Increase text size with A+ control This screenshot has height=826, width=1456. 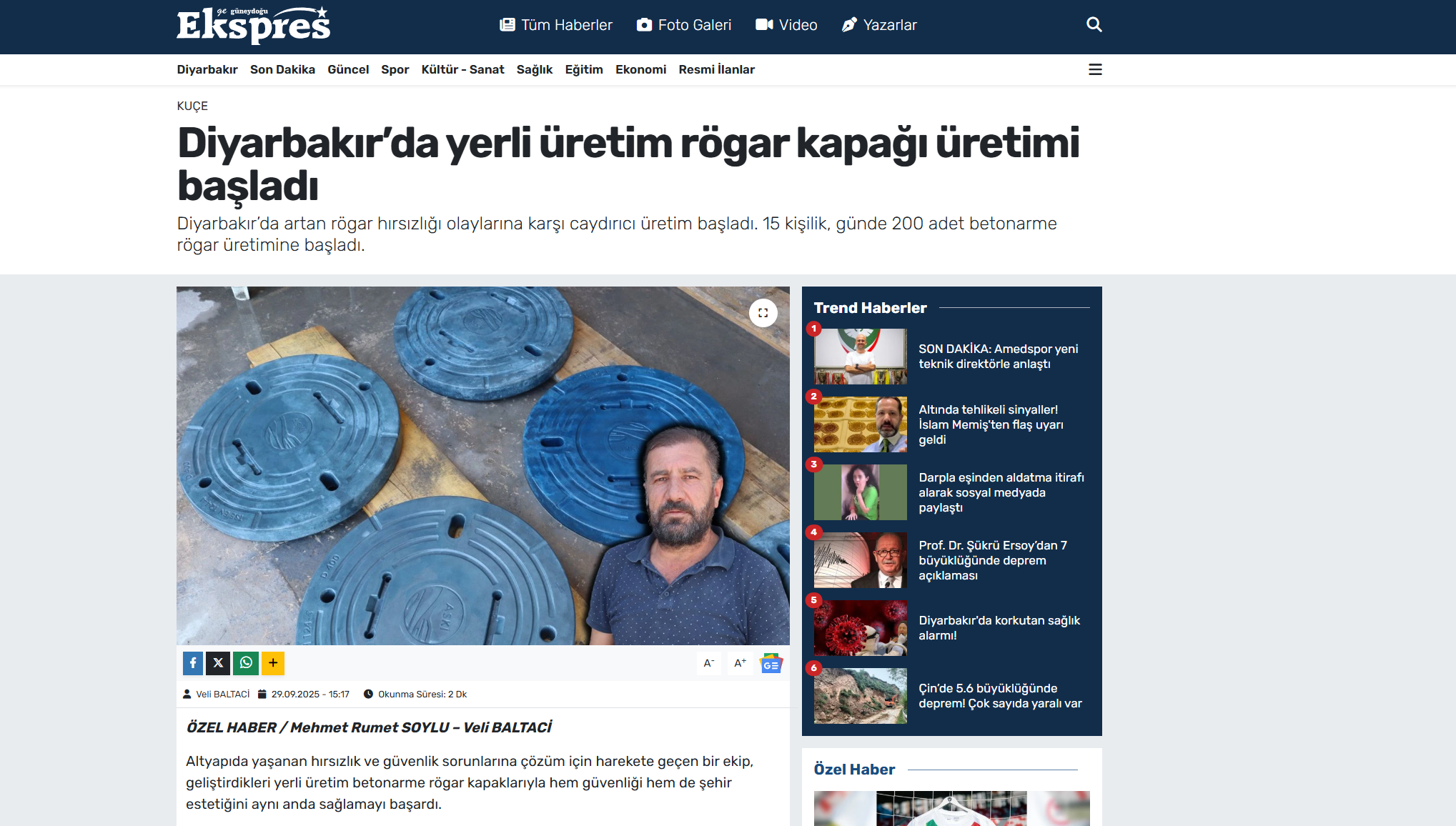[739, 663]
